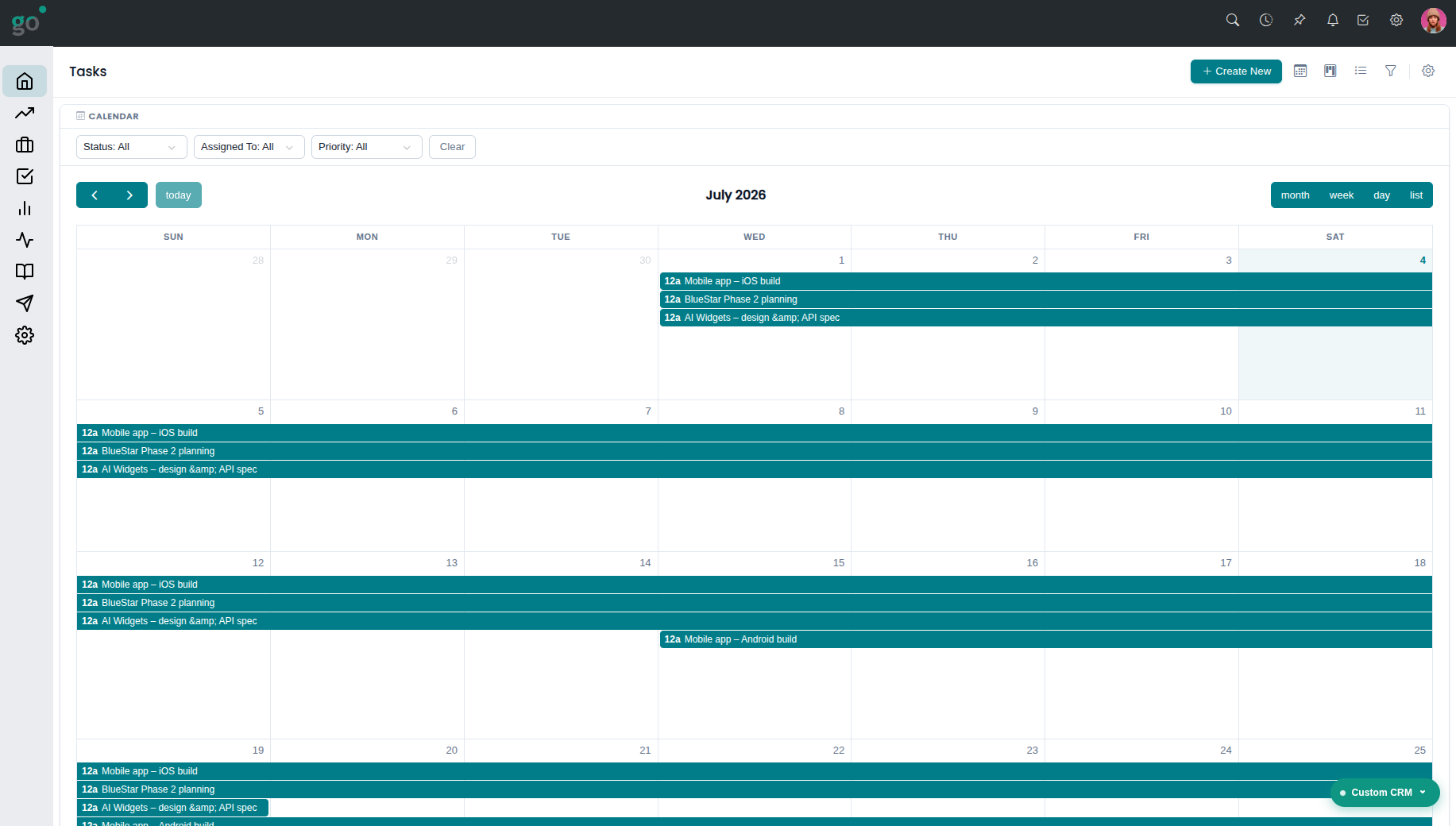
Task: Click the go logo
Action: click(28, 21)
